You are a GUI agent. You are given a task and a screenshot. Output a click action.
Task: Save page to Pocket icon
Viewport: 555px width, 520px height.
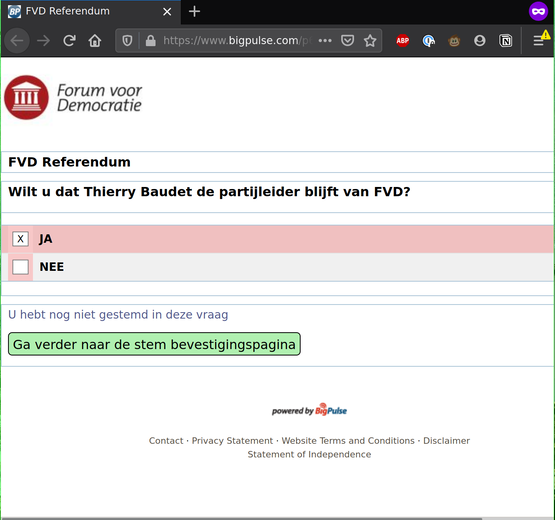click(x=347, y=41)
